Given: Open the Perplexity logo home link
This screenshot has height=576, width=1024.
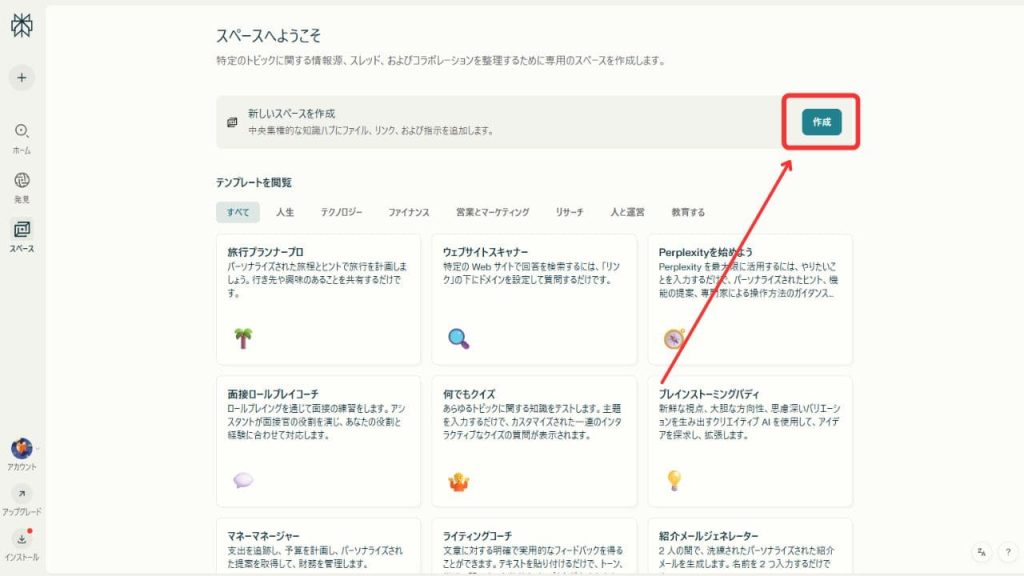Looking at the screenshot, I should [22, 25].
